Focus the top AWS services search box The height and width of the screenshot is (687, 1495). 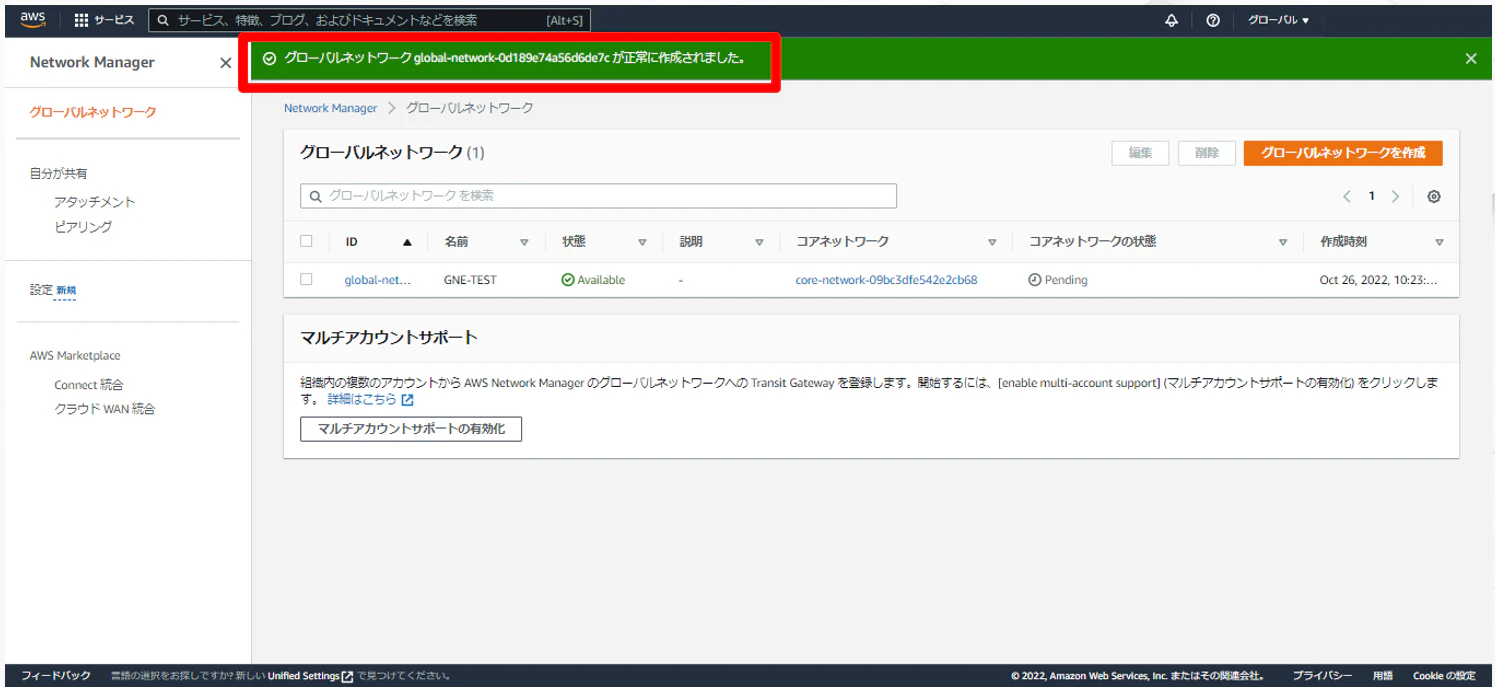(369, 20)
